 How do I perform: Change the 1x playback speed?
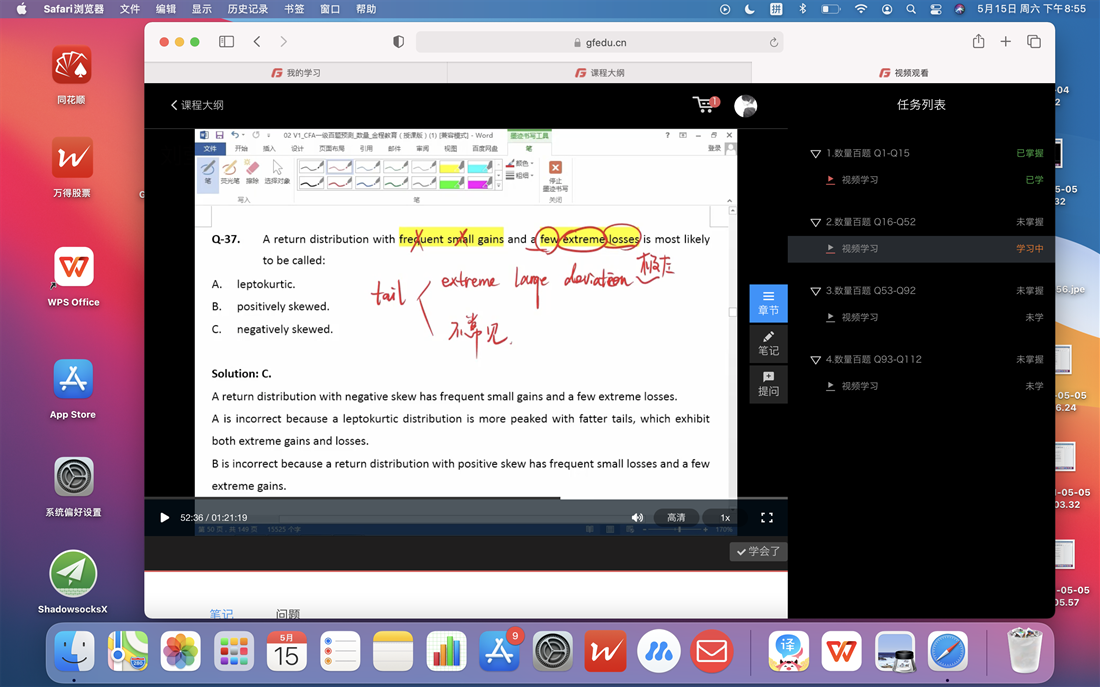pos(725,517)
